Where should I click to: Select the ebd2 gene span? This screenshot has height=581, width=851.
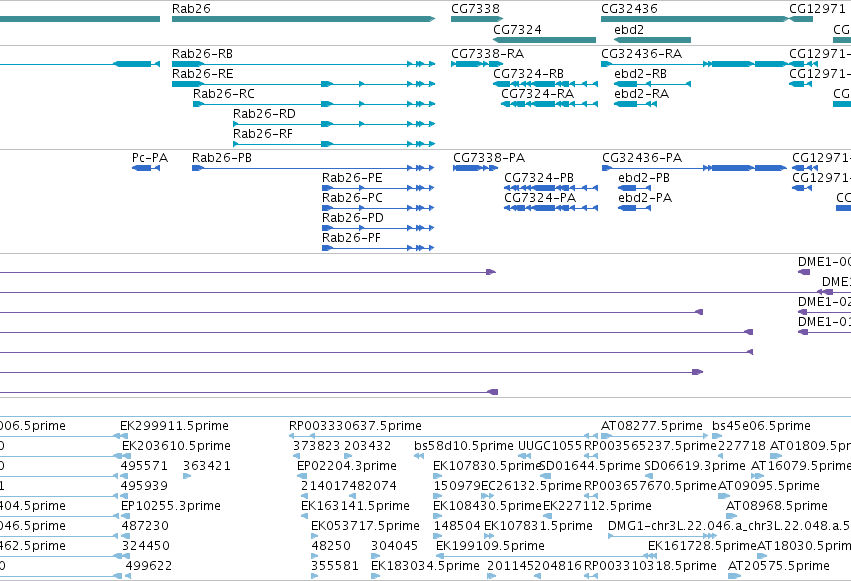click(652, 40)
